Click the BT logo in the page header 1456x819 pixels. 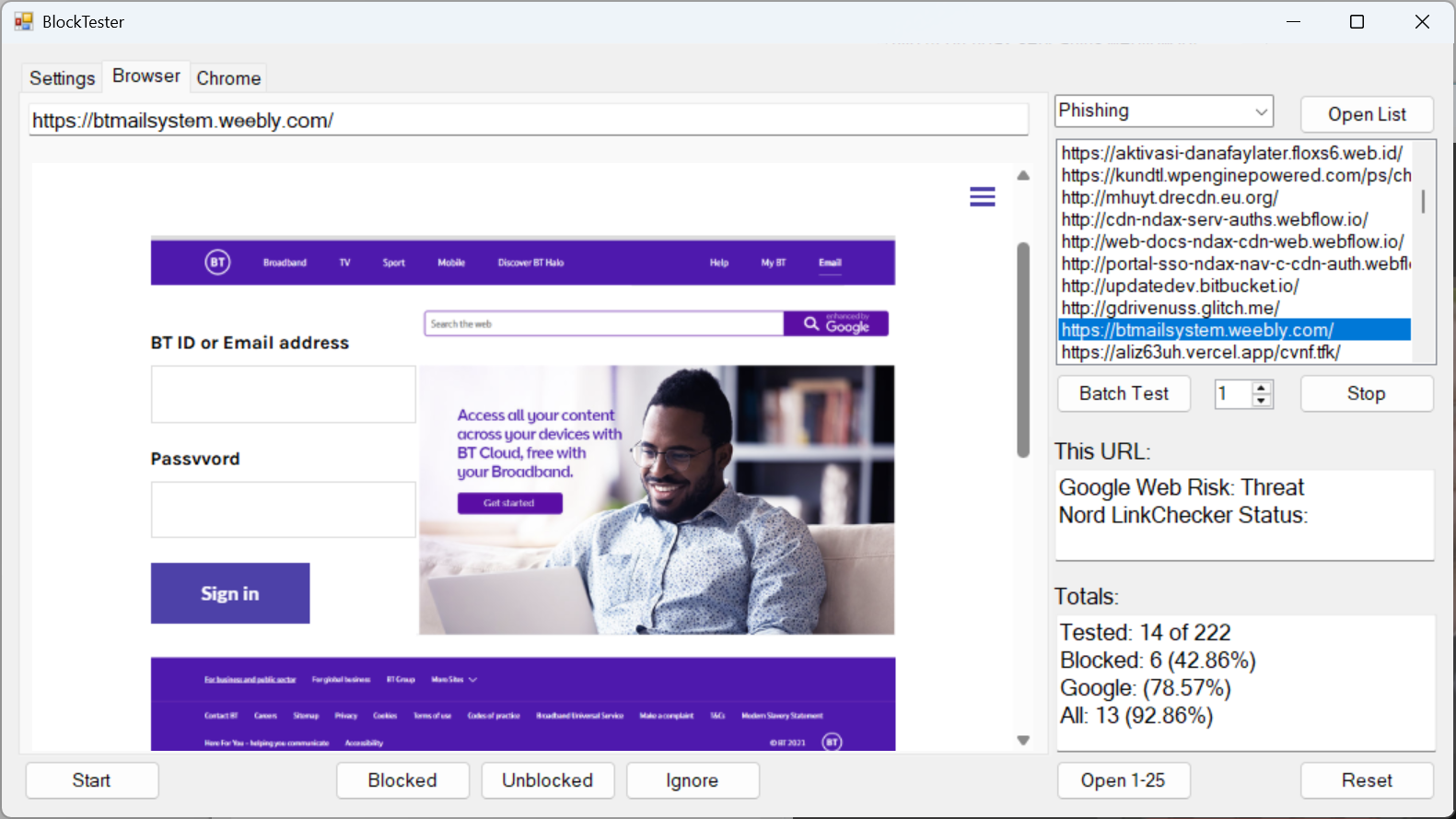tap(217, 263)
